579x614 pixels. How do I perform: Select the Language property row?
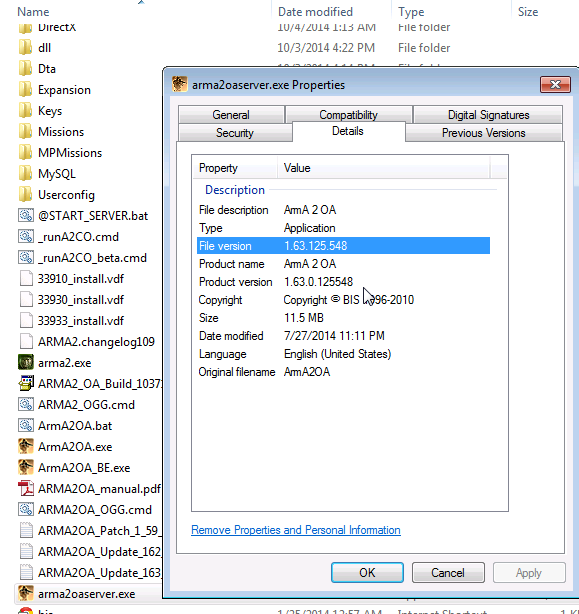coord(343,354)
